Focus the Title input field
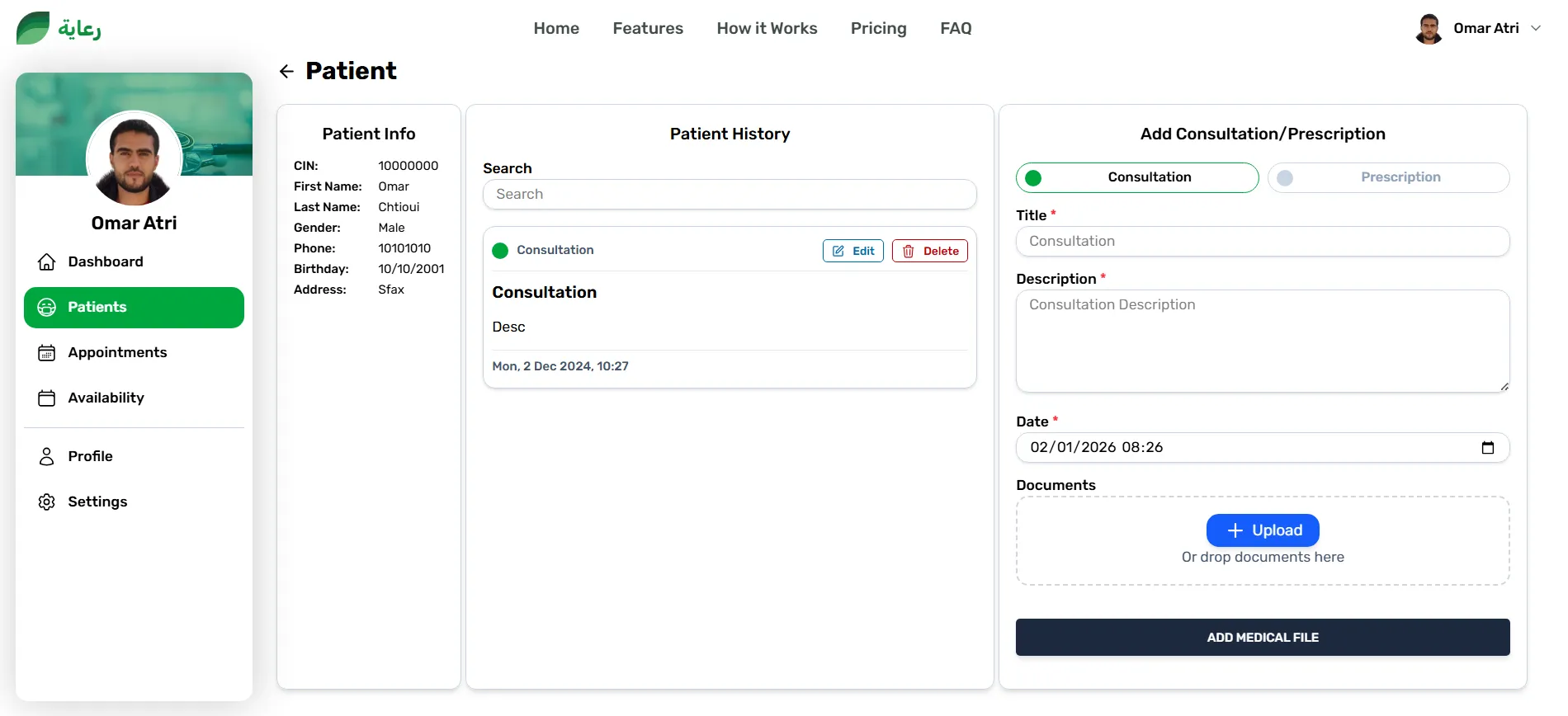The height and width of the screenshot is (716, 1568). click(1263, 242)
